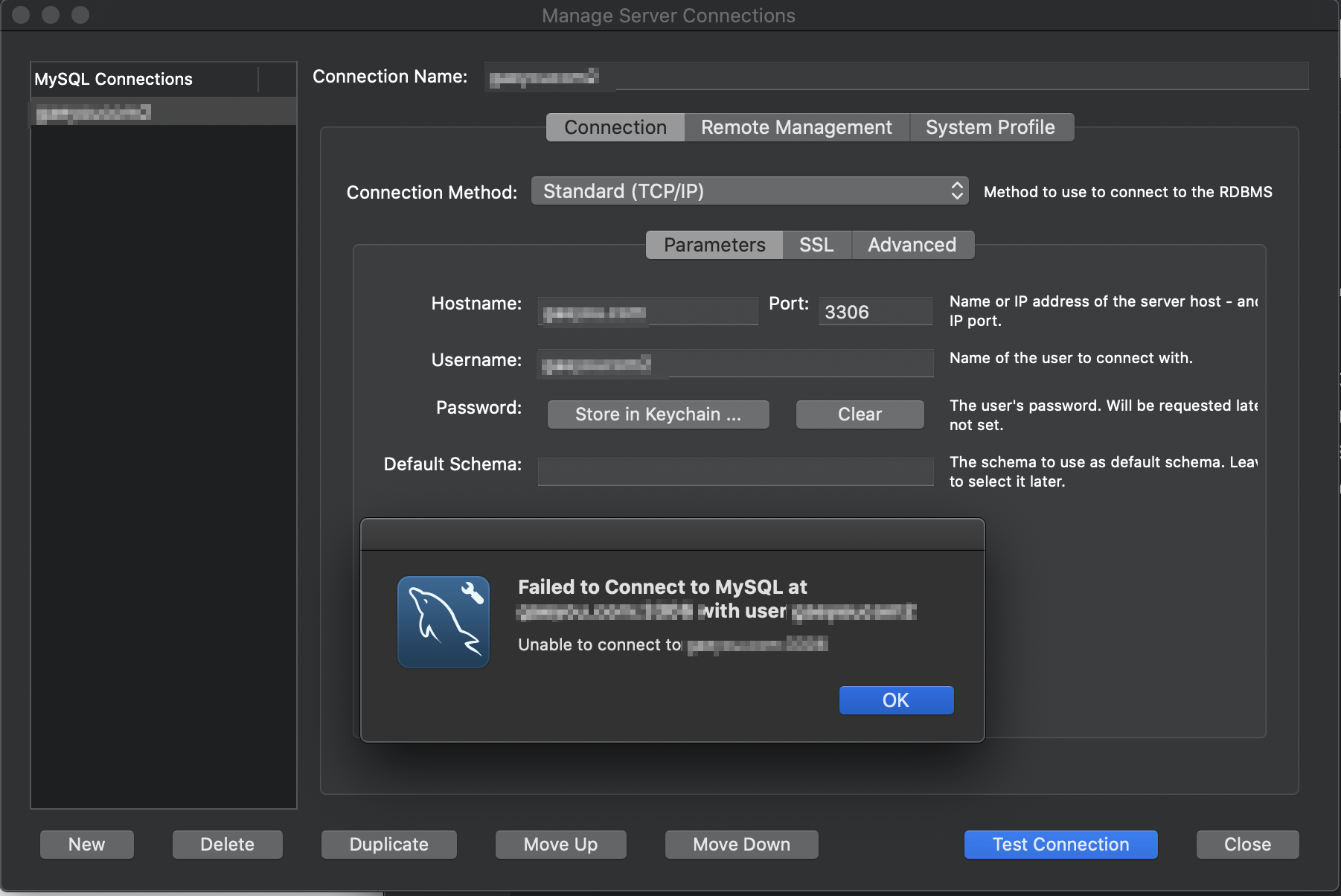Click the 'Default Schema:' label
The image size is (1341, 896).
pyautogui.click(x=452, y=464)
